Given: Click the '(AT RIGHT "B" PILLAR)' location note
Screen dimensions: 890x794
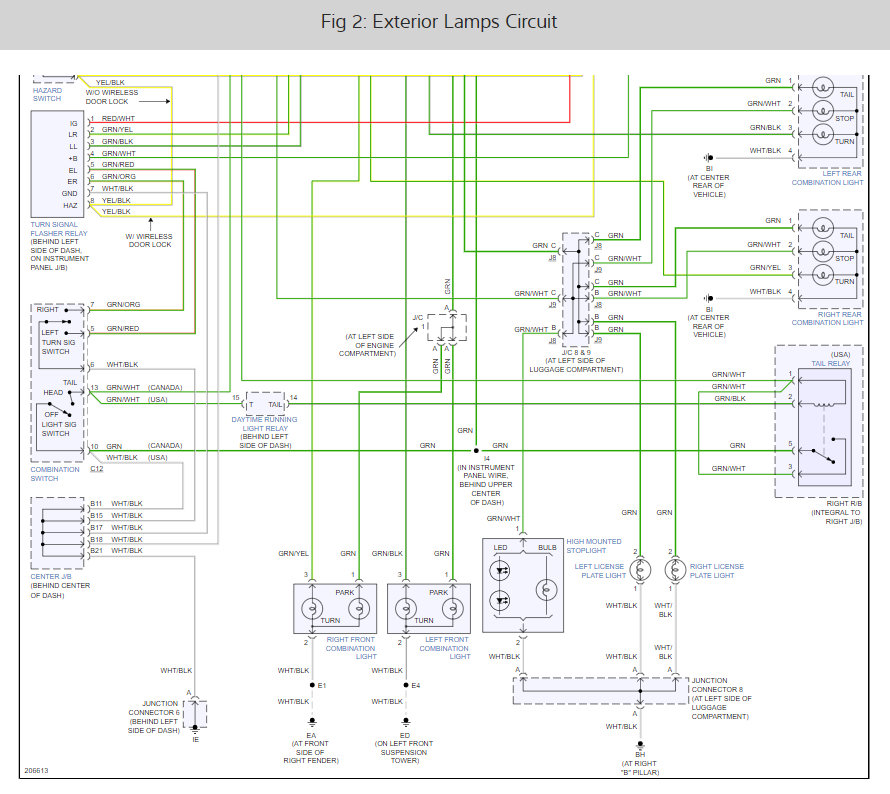Looking at the screenshot, I should point(640,768).
